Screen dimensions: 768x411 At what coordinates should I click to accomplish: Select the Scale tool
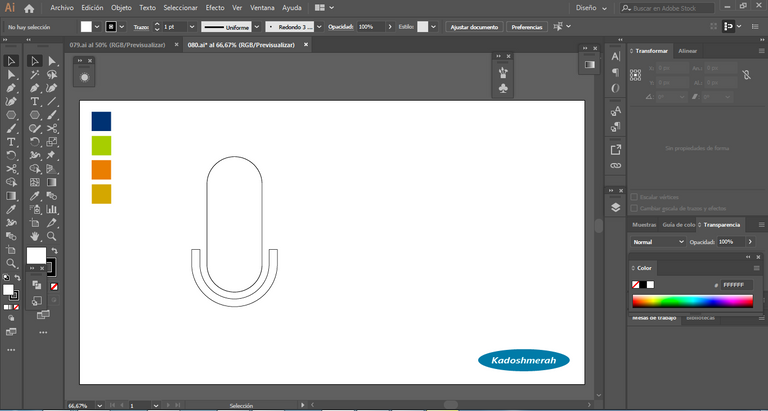click(x=51, y=142)
